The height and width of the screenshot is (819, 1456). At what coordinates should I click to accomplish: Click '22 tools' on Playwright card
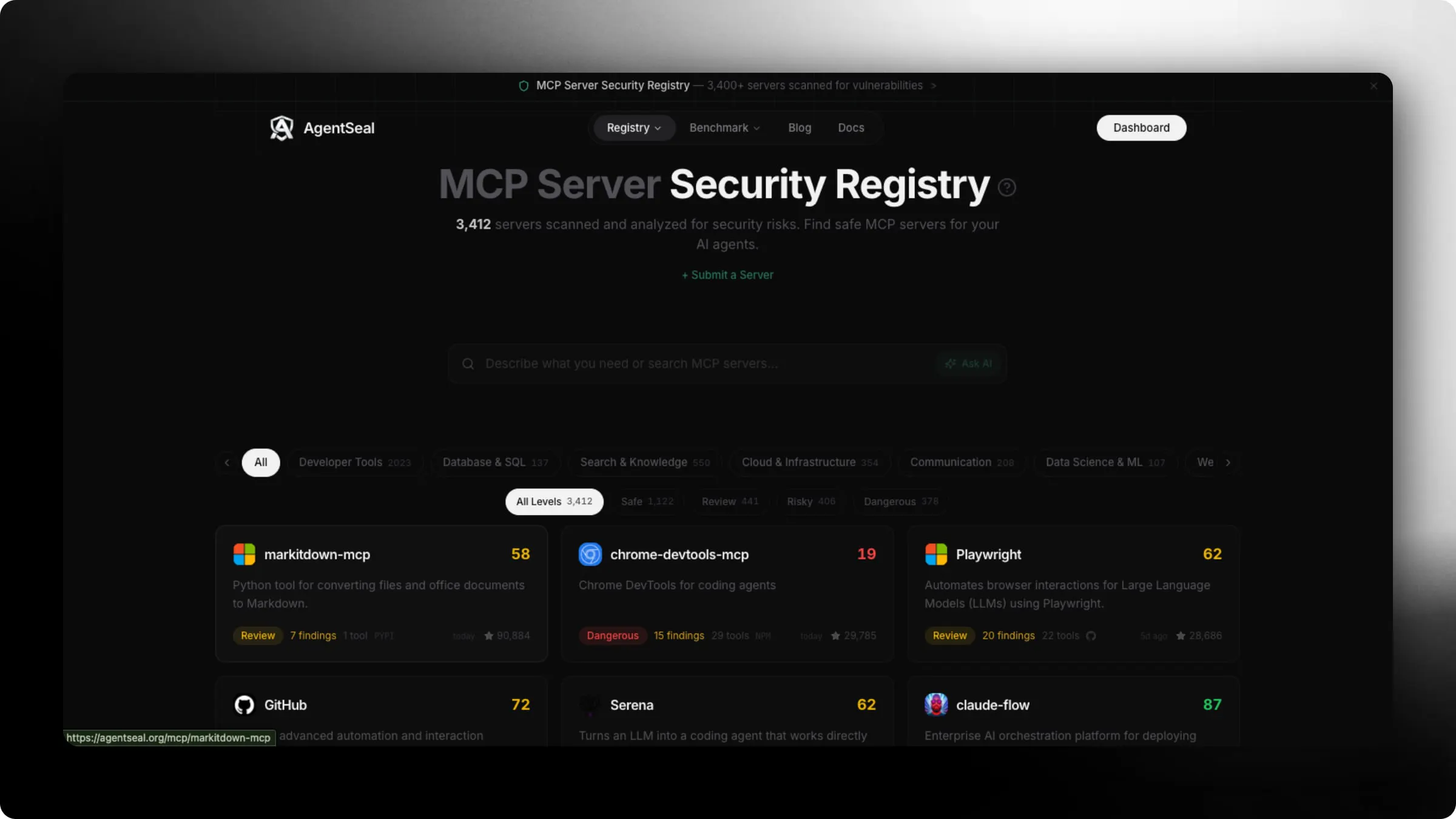1060,636
